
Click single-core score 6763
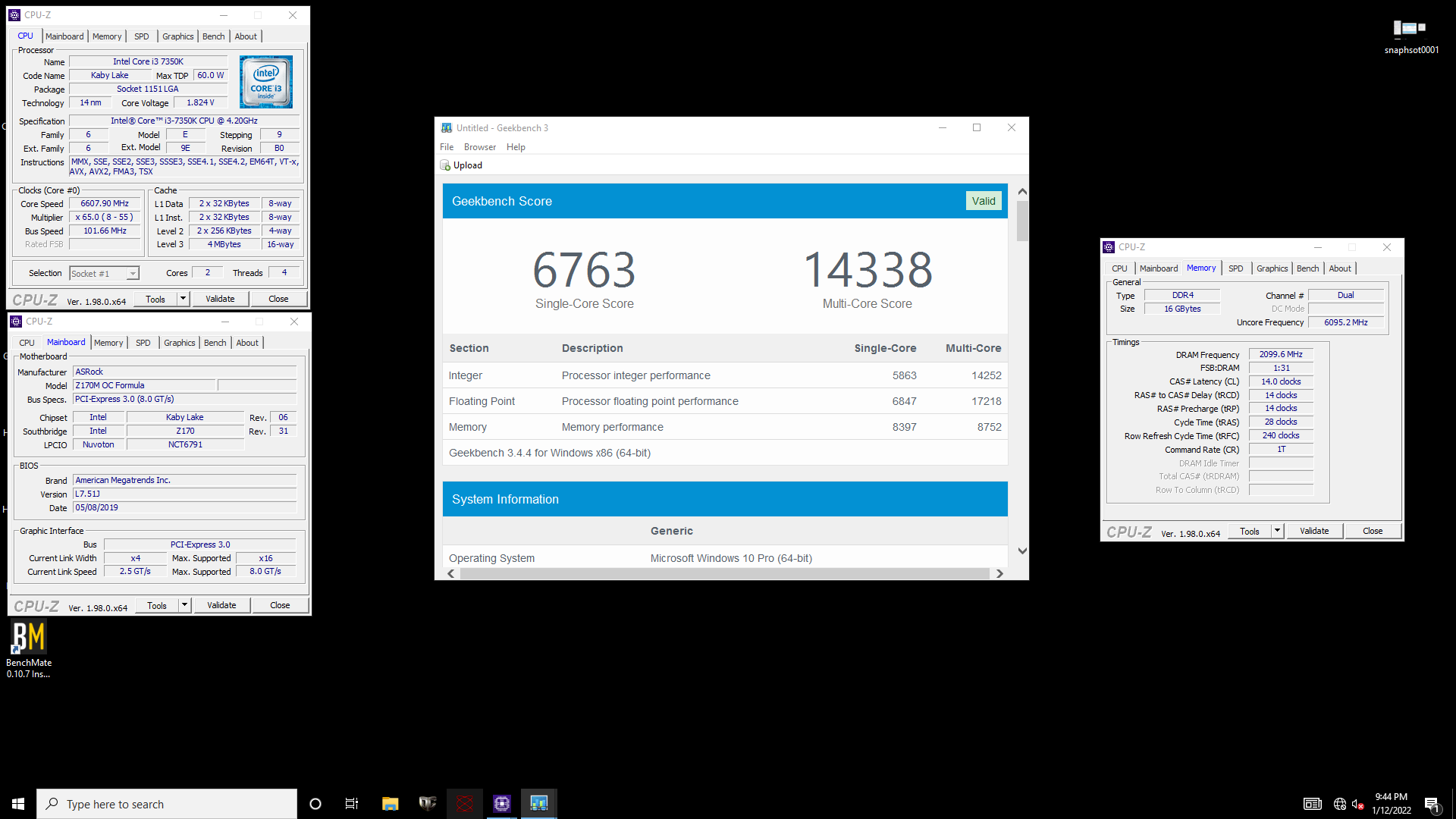[584, 270]
